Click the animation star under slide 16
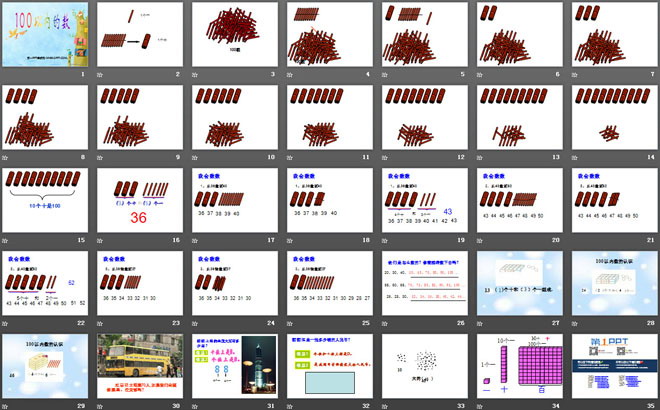 pos(100,239)
